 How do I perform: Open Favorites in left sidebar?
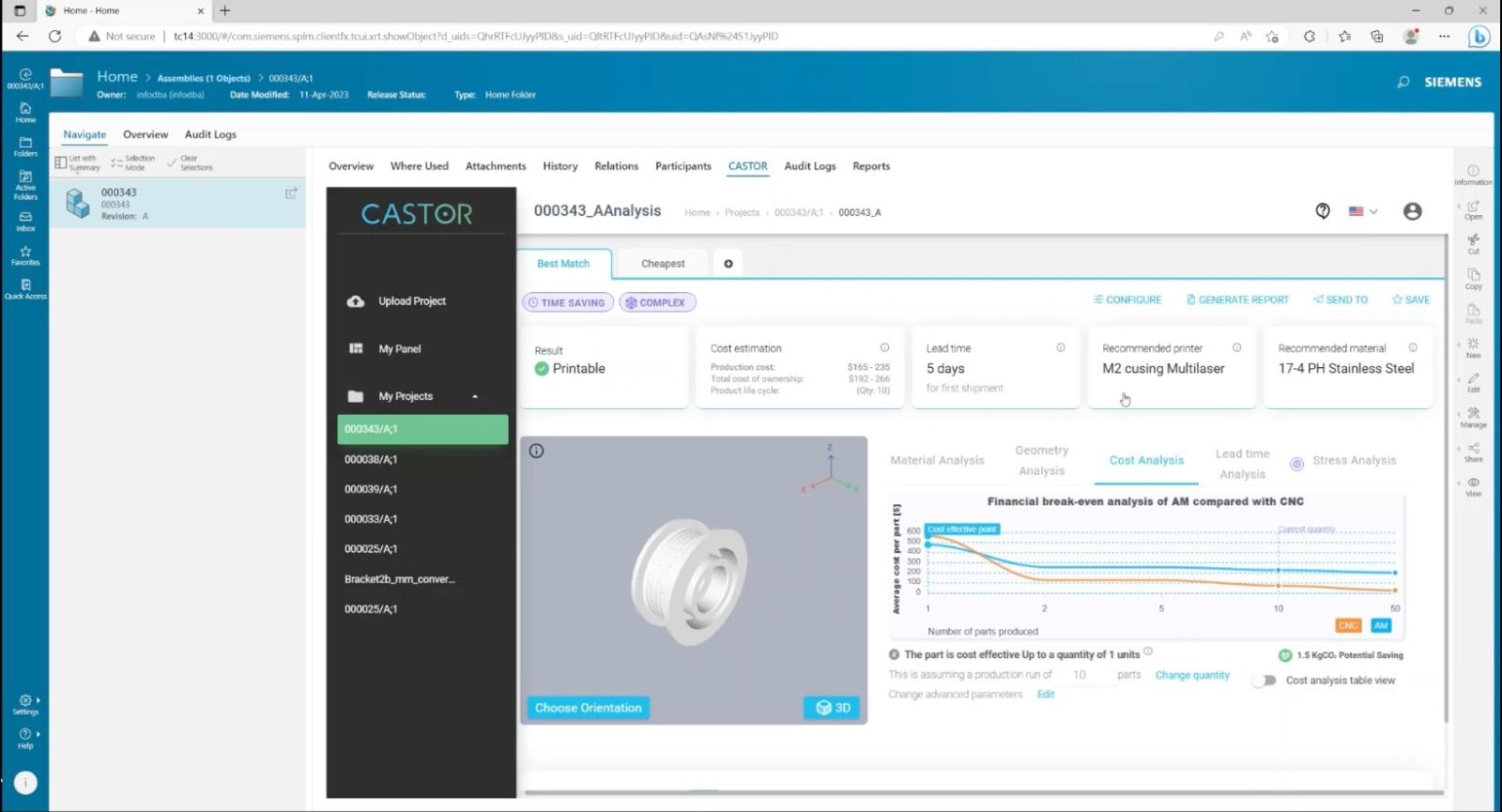(25, 255)
